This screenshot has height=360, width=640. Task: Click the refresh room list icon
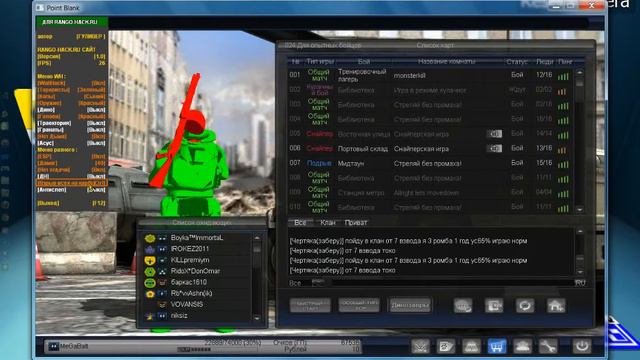coord(525,305)
